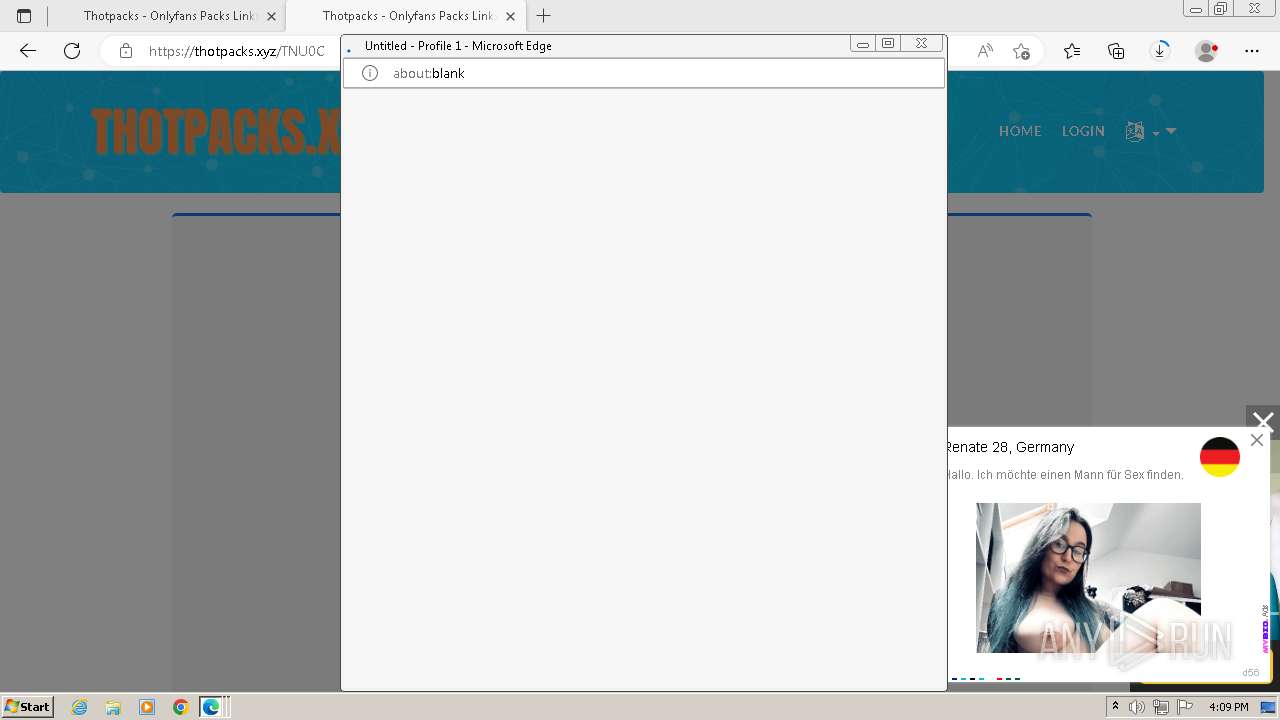Launch Internet Explorer from taskbar

[x=80, y=707]
